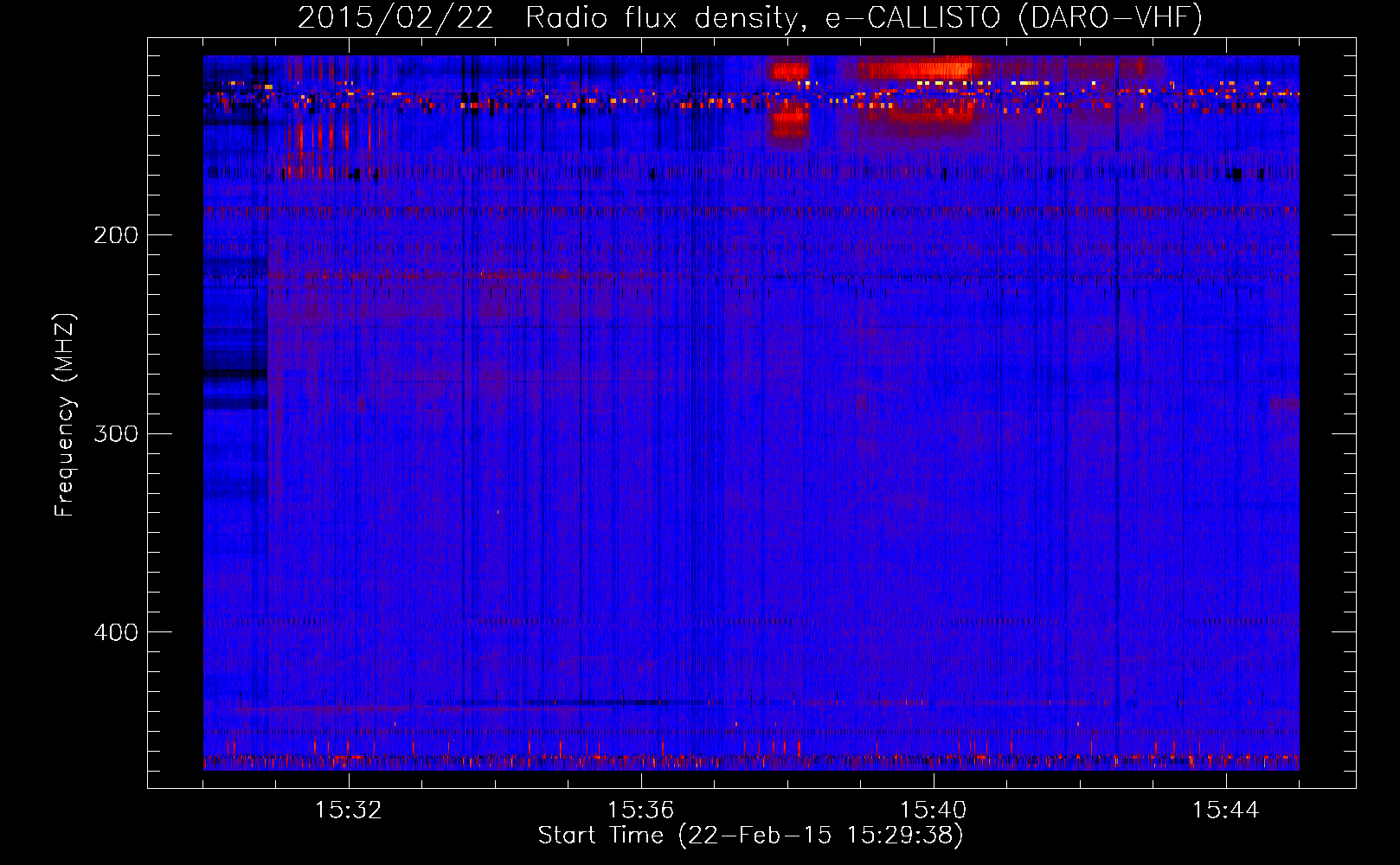This screenshot has width=1400, height=865.
Task: Click the plot title 'Radio flux density, e-CALLISTO (DARO-VHF)'
Action: pyautogui.click(x=864, y=18)
